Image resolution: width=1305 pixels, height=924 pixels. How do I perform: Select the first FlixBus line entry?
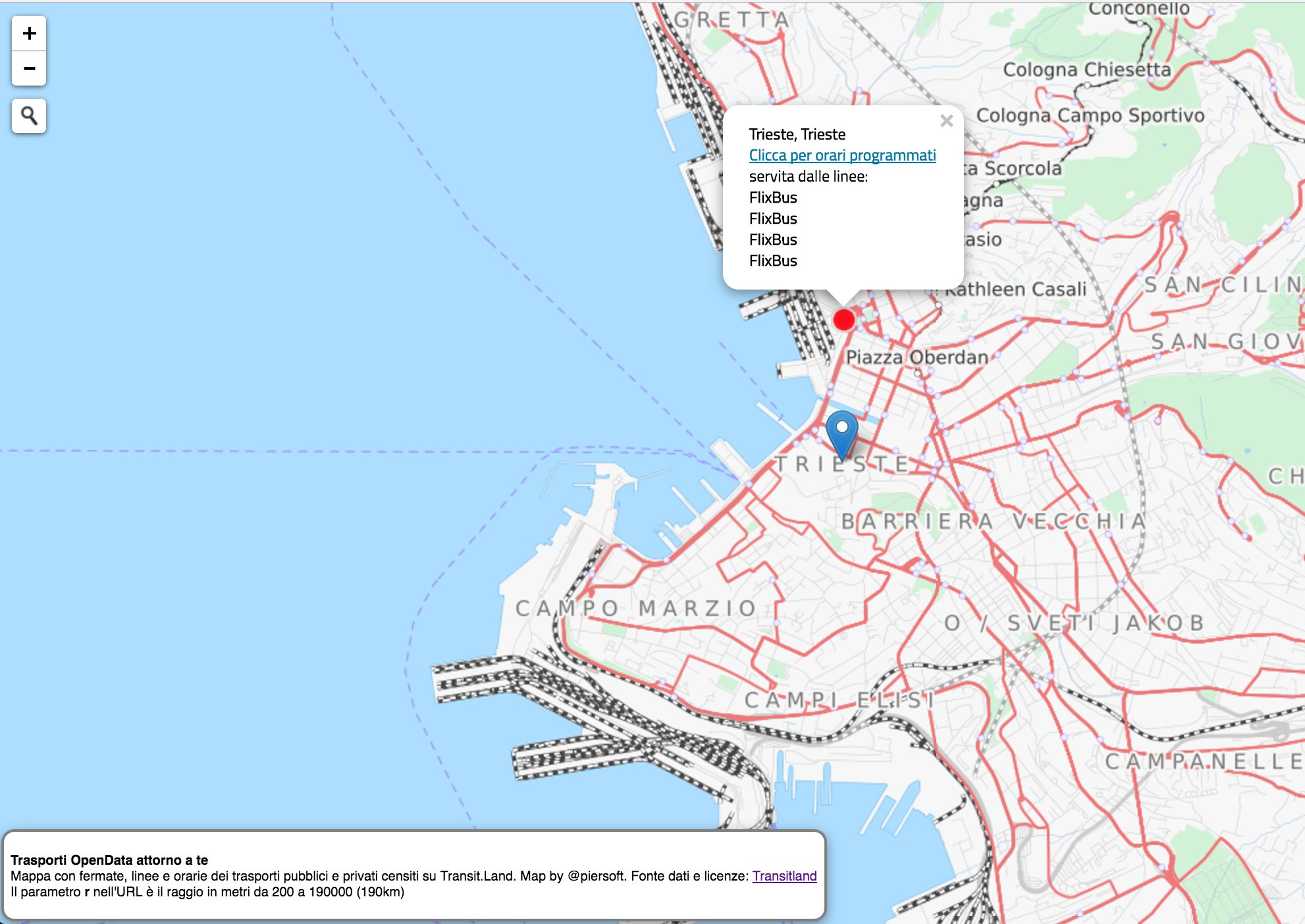click(x=773, y=197)
